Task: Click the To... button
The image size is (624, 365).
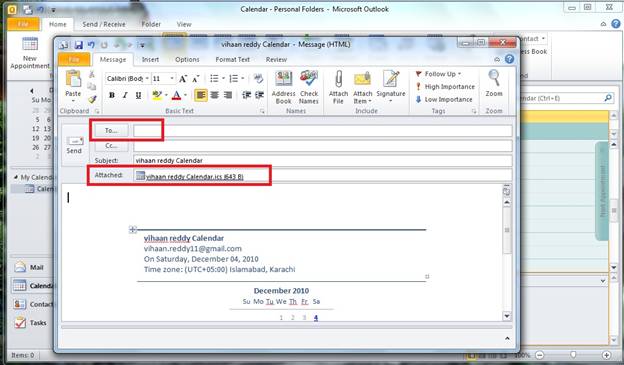Action: 111,131
